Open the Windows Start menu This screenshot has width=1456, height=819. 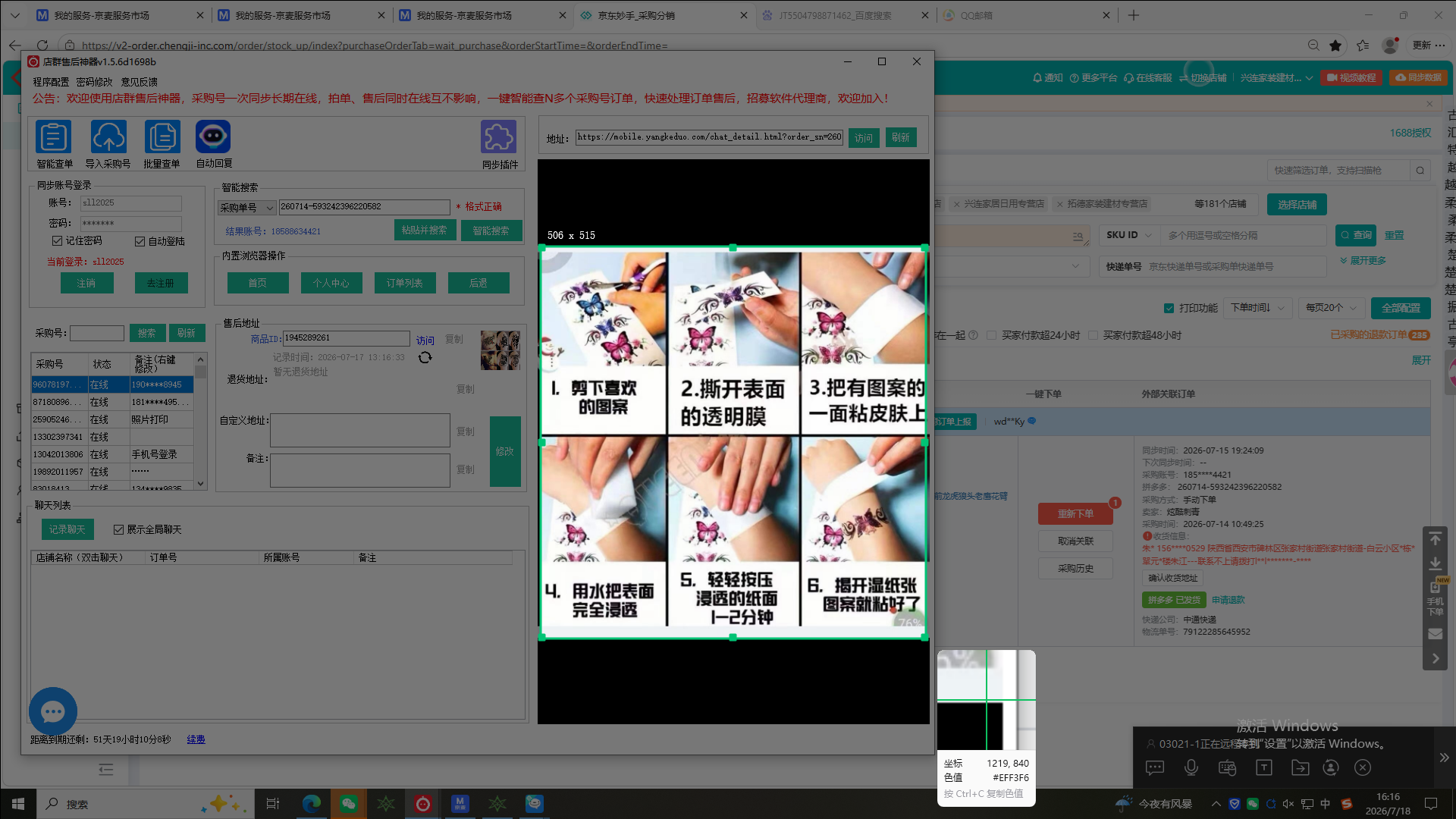pyautogui.click(x=18, y=804)
